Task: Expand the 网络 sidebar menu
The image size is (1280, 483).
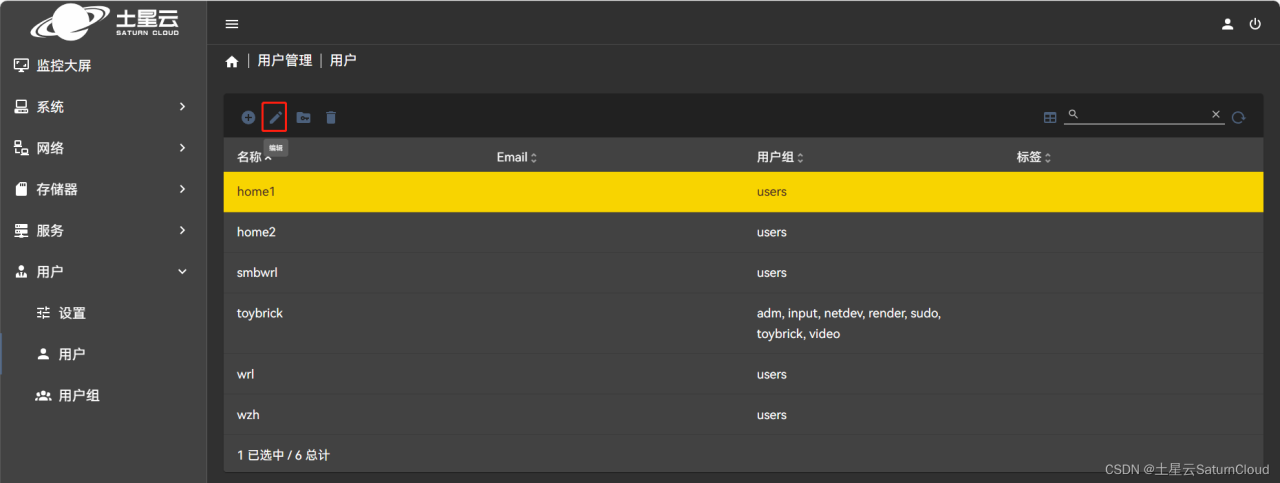Action: coord(100,148)
